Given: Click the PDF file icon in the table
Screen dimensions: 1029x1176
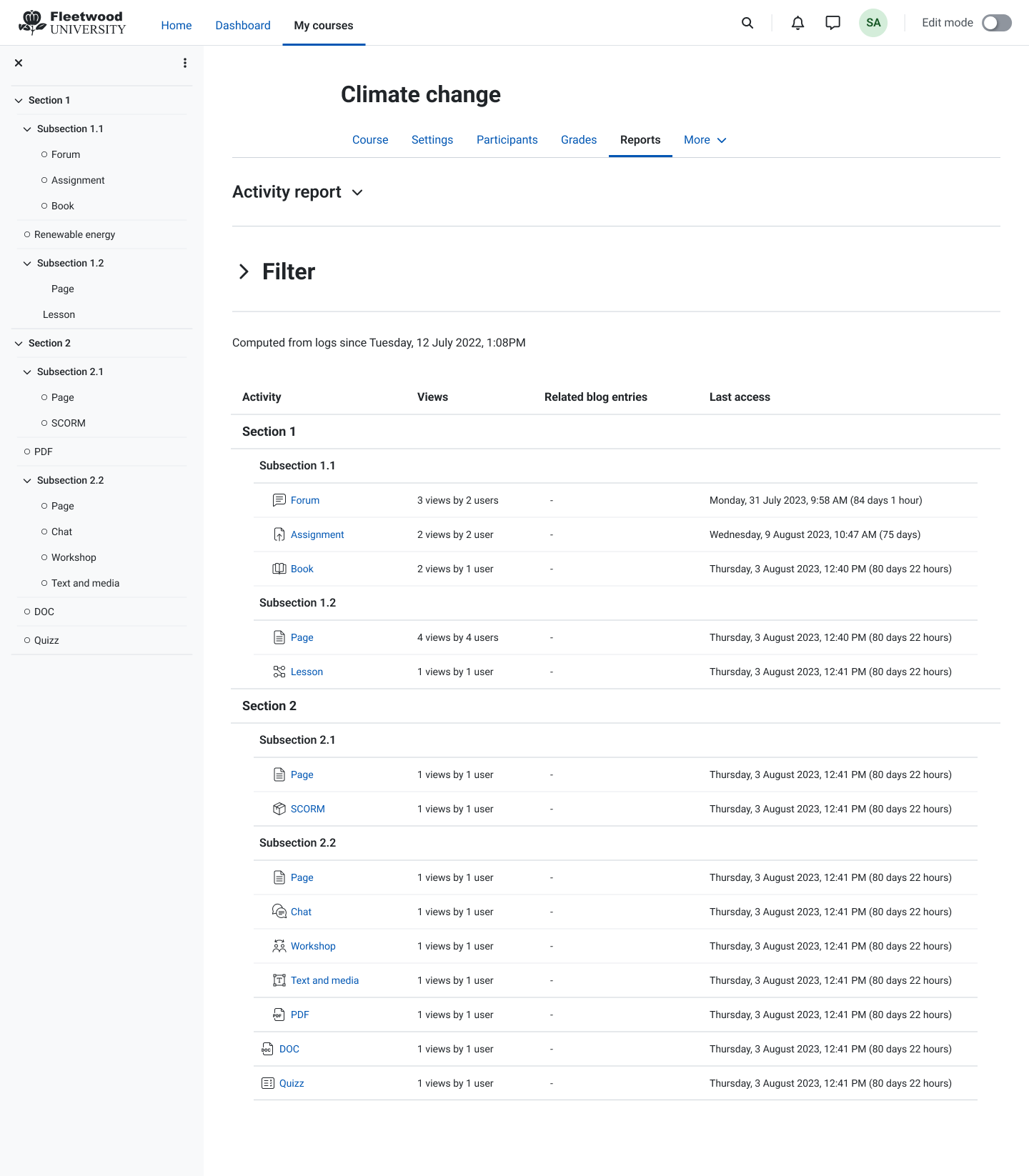Looking at the screenshot, I should click(x=279, y=1015).
